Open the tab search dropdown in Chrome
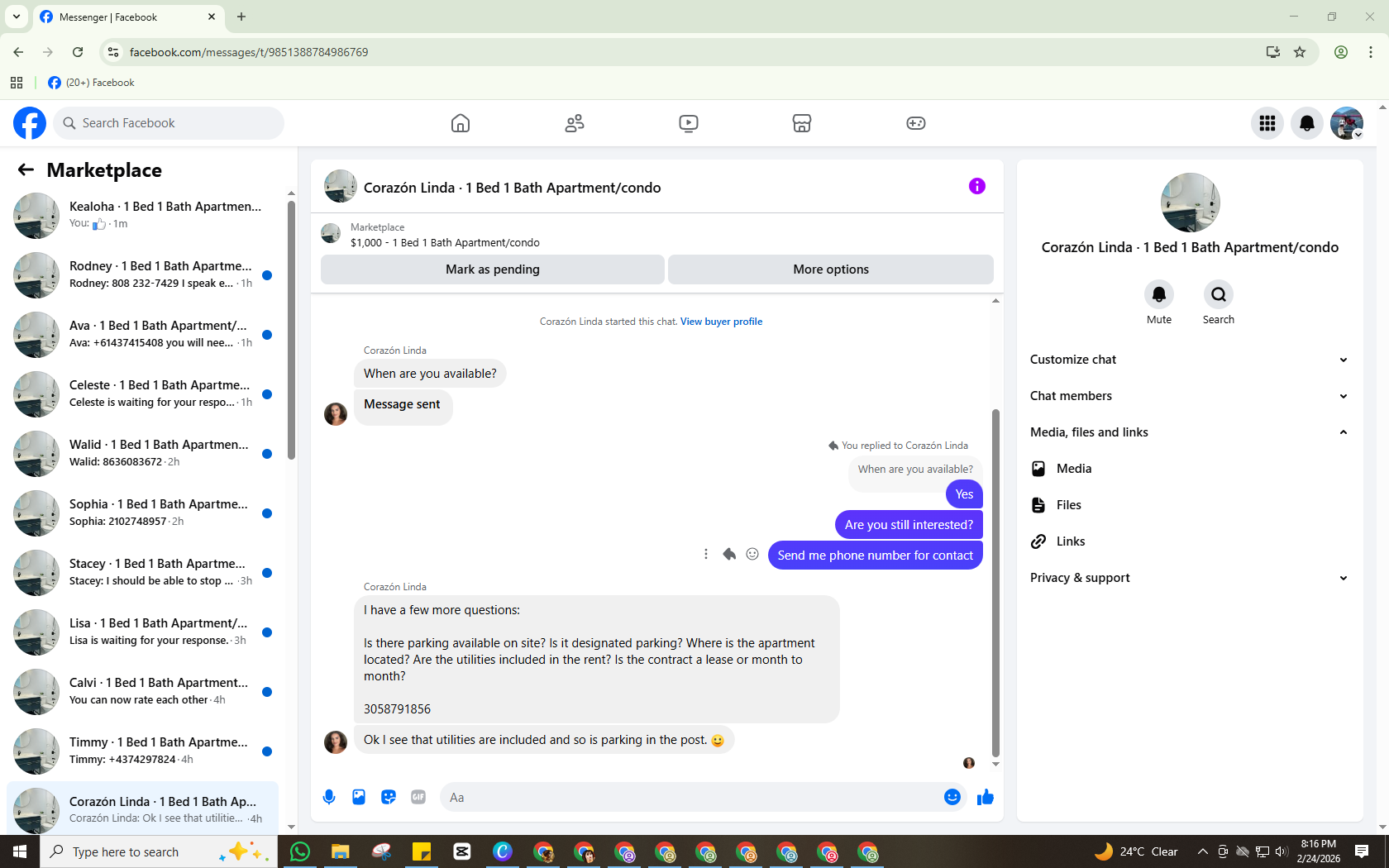 tap(17, 17)
